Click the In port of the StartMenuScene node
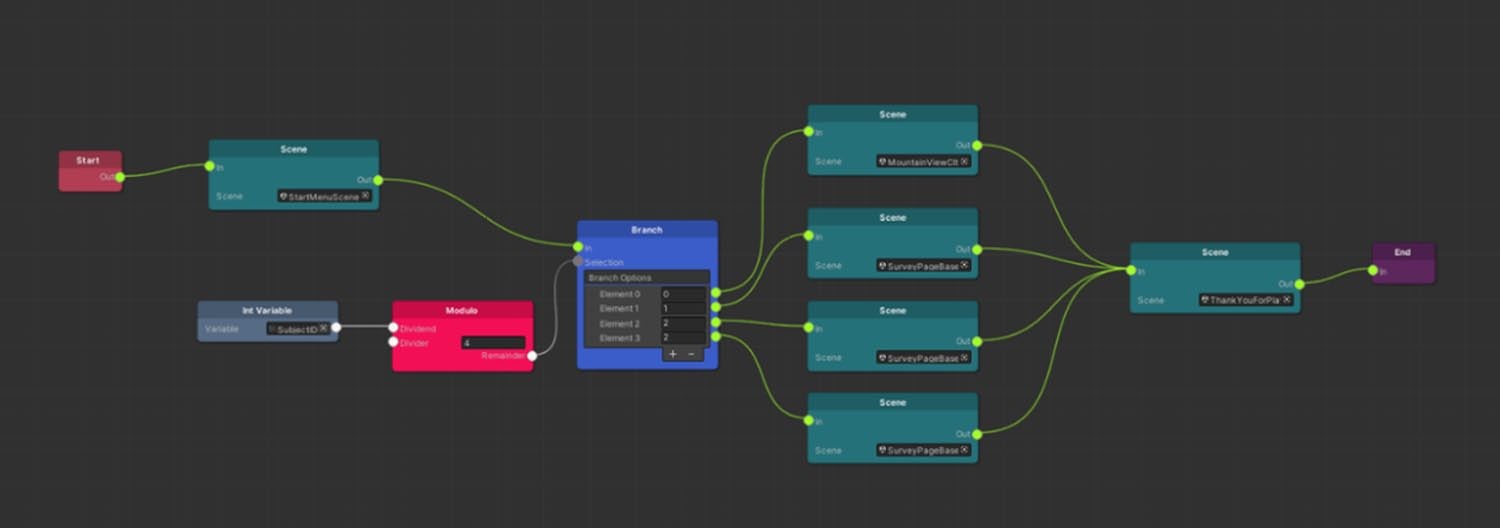This screenshot has width=1500, height=528. point(209,167)
